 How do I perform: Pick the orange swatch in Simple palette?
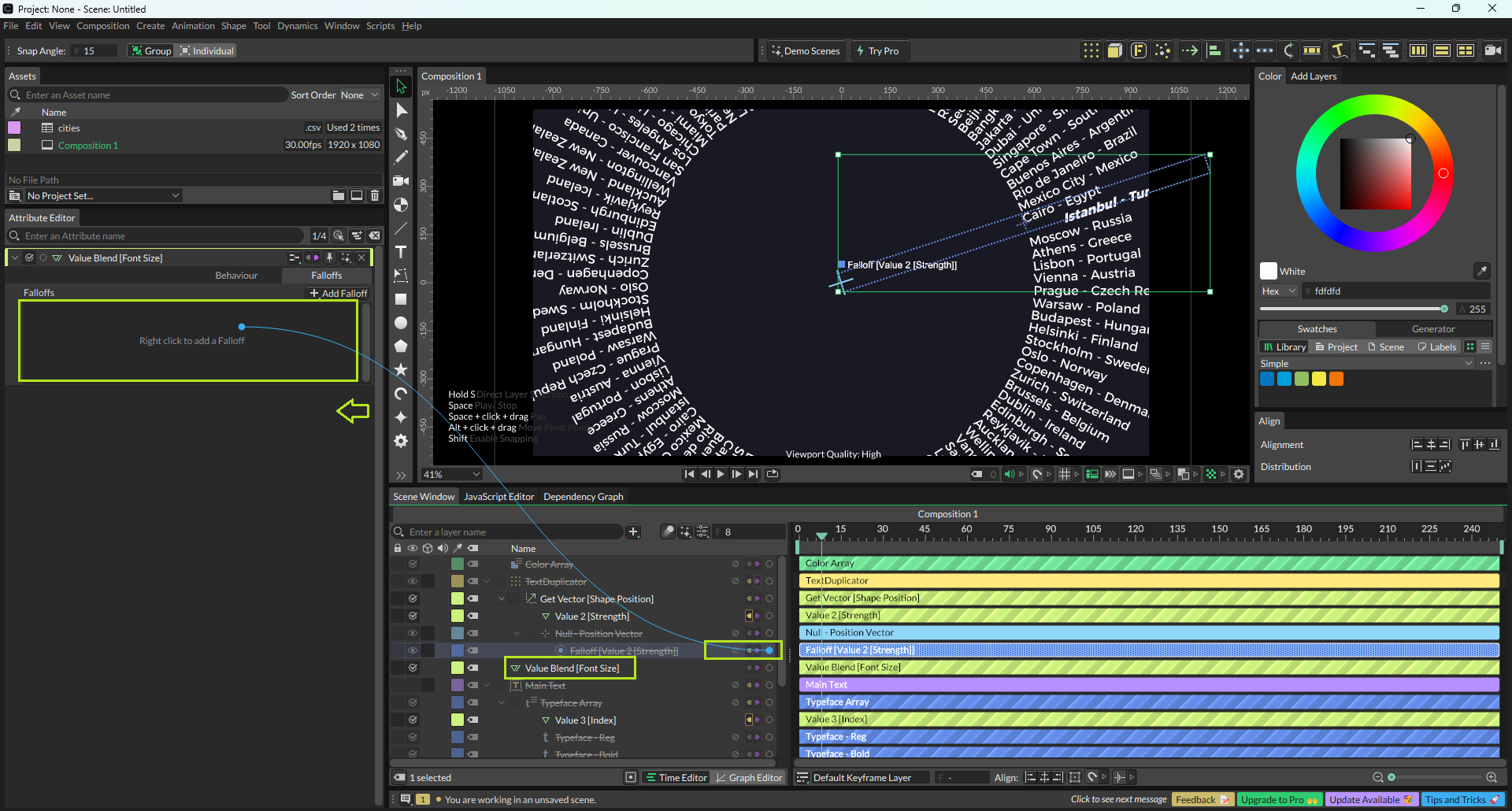(x=1336, y=380)
